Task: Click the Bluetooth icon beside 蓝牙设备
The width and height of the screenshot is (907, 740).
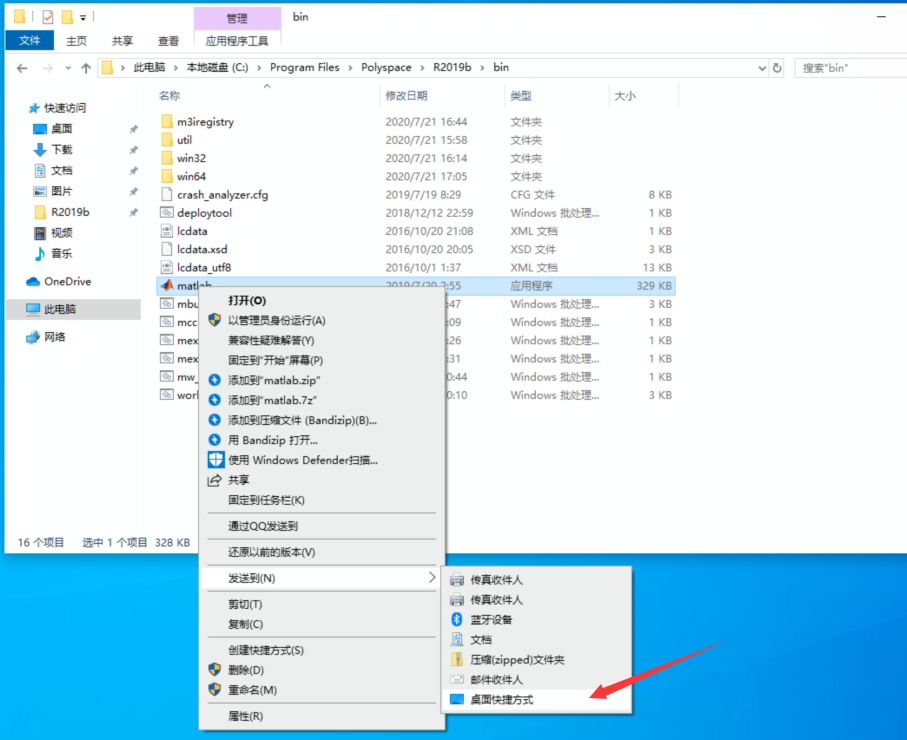Action: coord(456,619)
